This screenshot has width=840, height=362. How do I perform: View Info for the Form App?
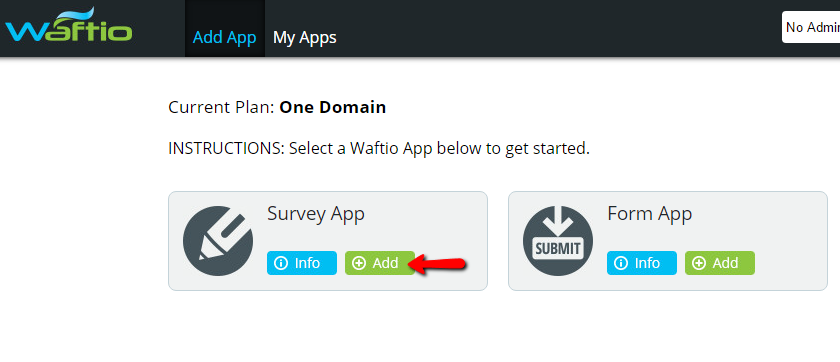(x=642, y=263)
